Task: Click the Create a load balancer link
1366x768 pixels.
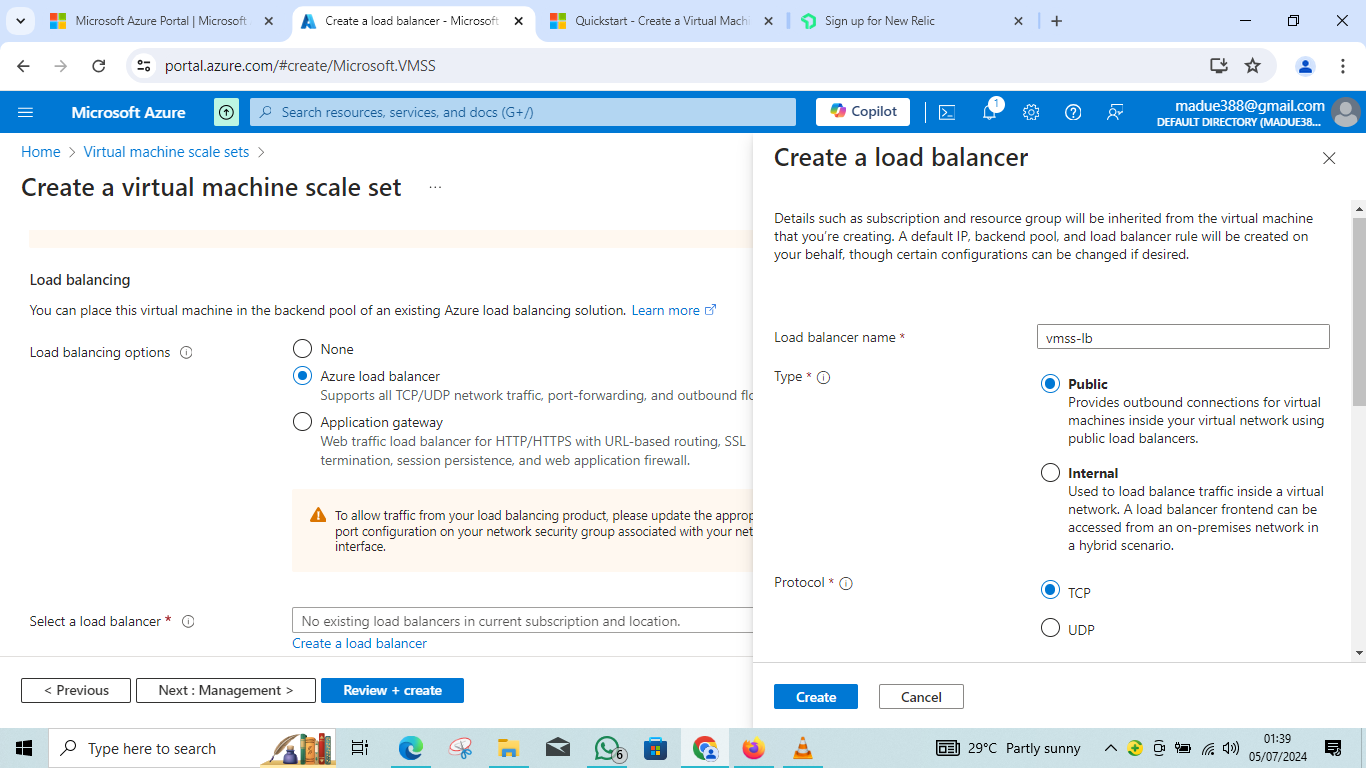Action: [359, 644]
